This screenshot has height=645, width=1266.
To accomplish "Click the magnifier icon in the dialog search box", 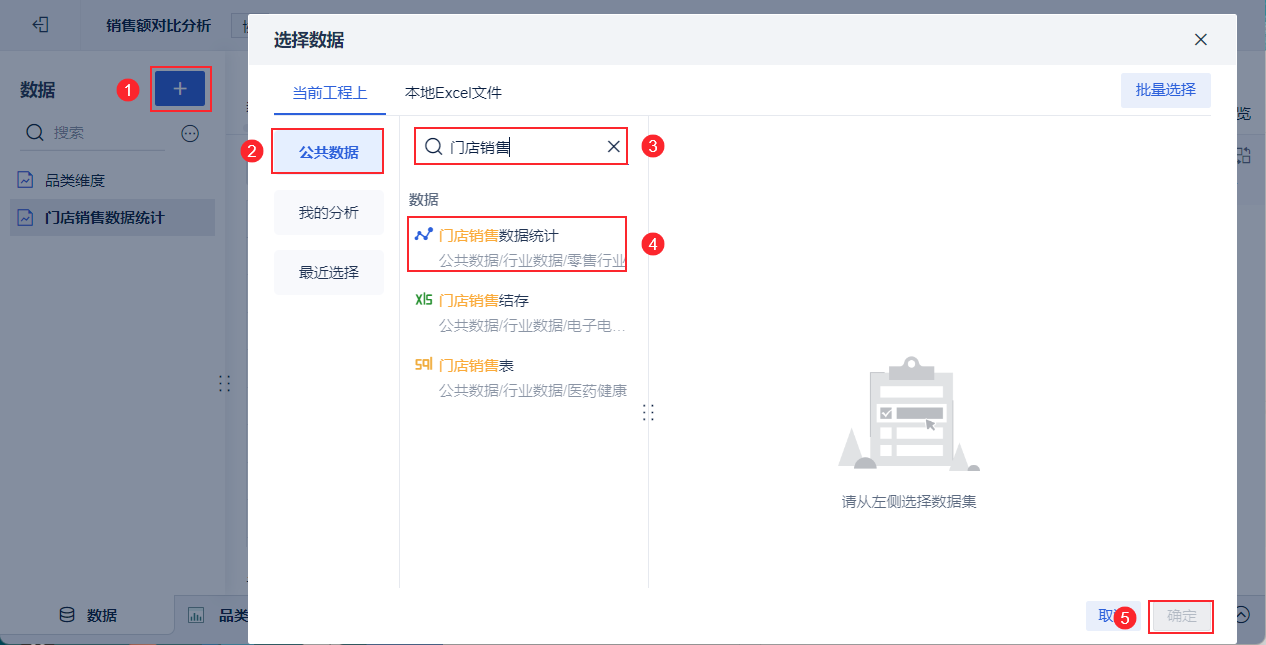I will pos(433,147).
